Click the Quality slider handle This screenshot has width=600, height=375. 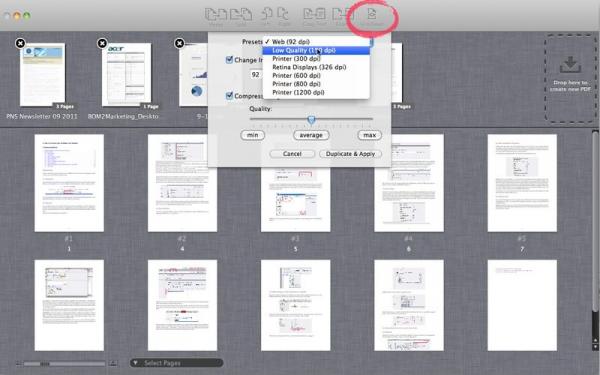tap(311, 120)
